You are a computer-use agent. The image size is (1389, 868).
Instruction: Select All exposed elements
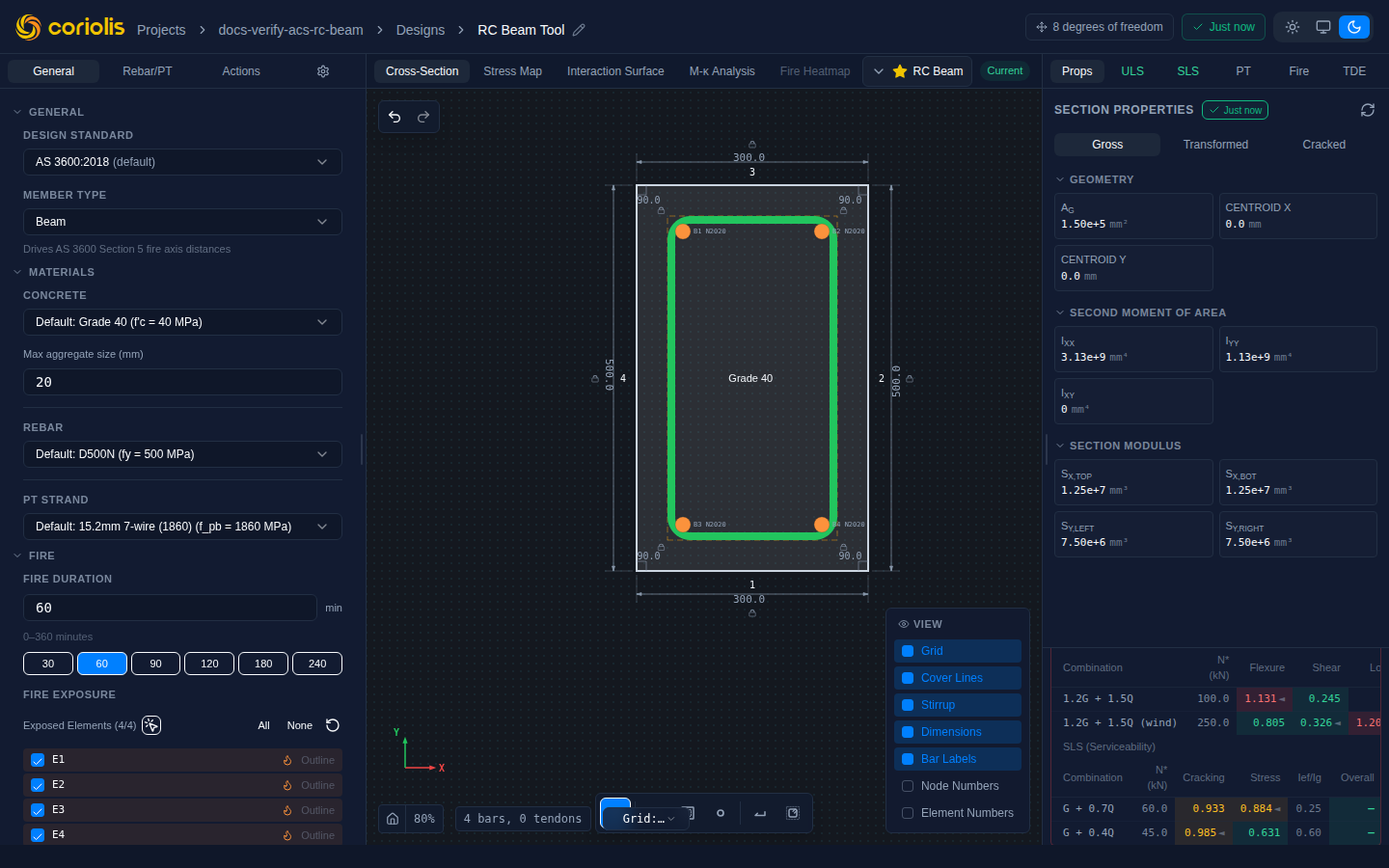click(263, 725)
